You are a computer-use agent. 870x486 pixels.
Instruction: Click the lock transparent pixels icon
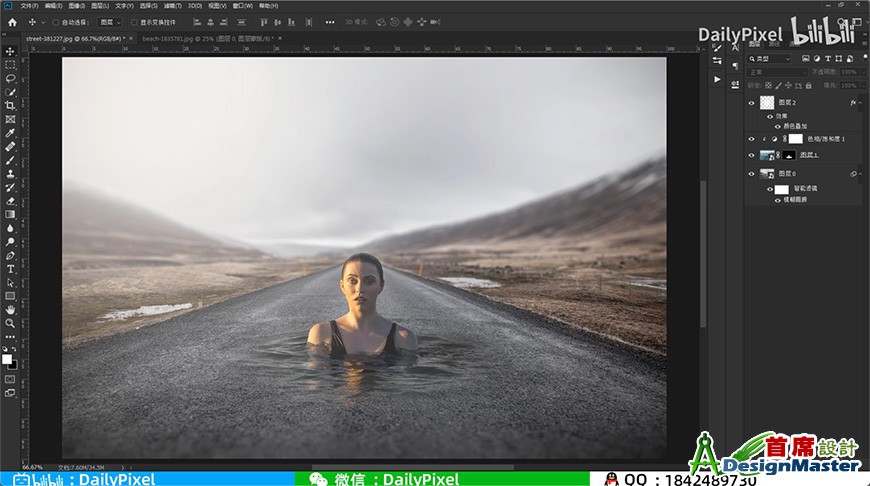click(x=768, y=85)
